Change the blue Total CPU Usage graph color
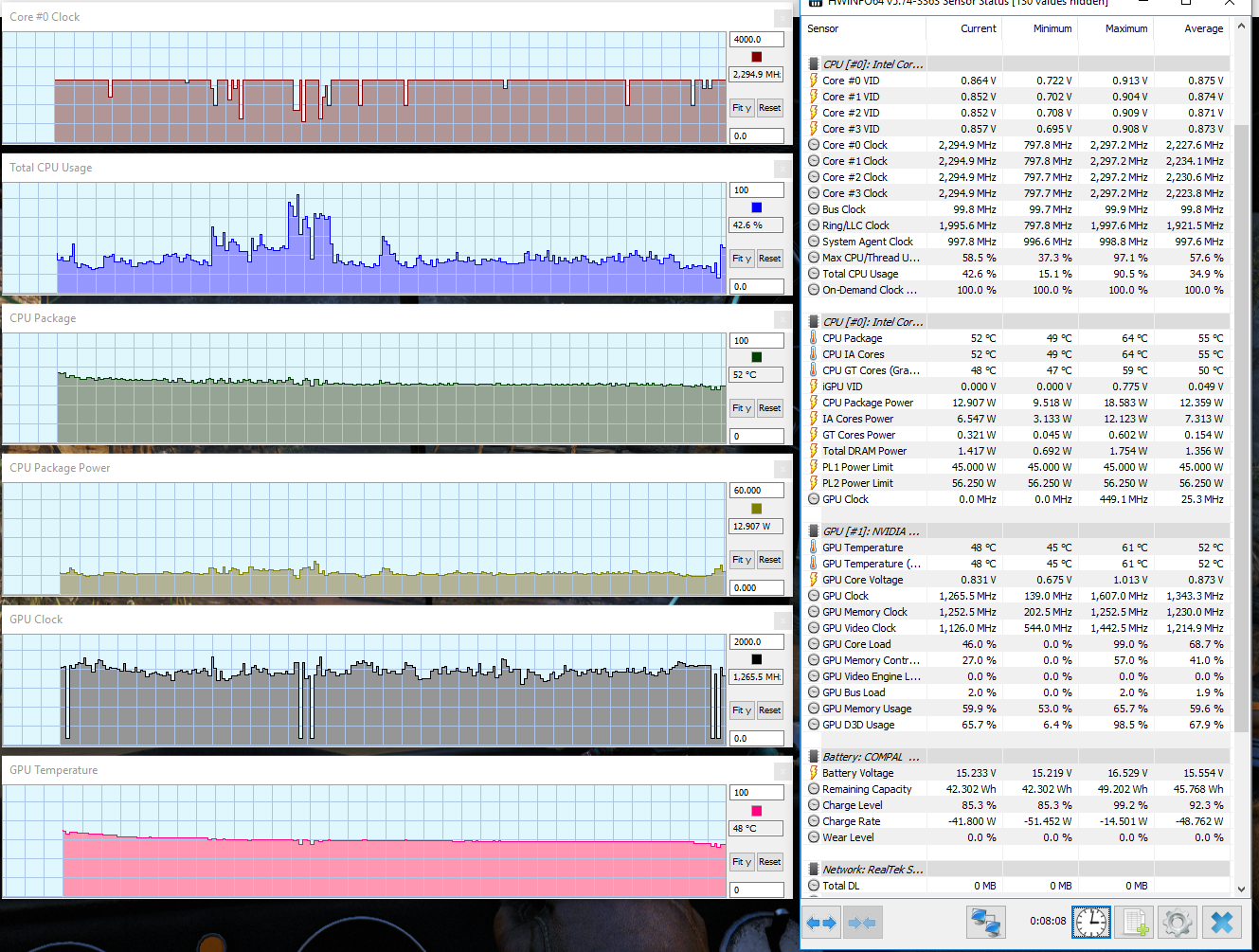Image resolution: width=1259 pixels, height=952 pixels. pos(756,207)
